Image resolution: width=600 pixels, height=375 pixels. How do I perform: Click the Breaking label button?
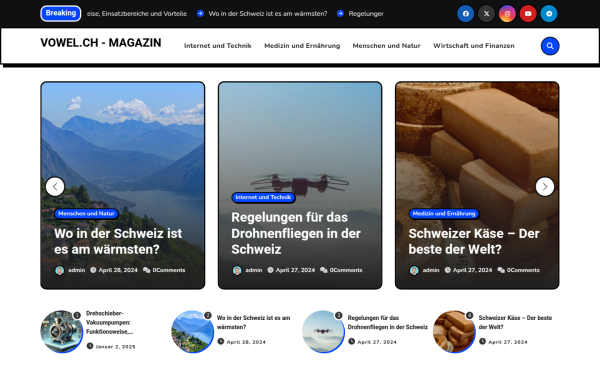pyautogui.click(x=60, y=13)
